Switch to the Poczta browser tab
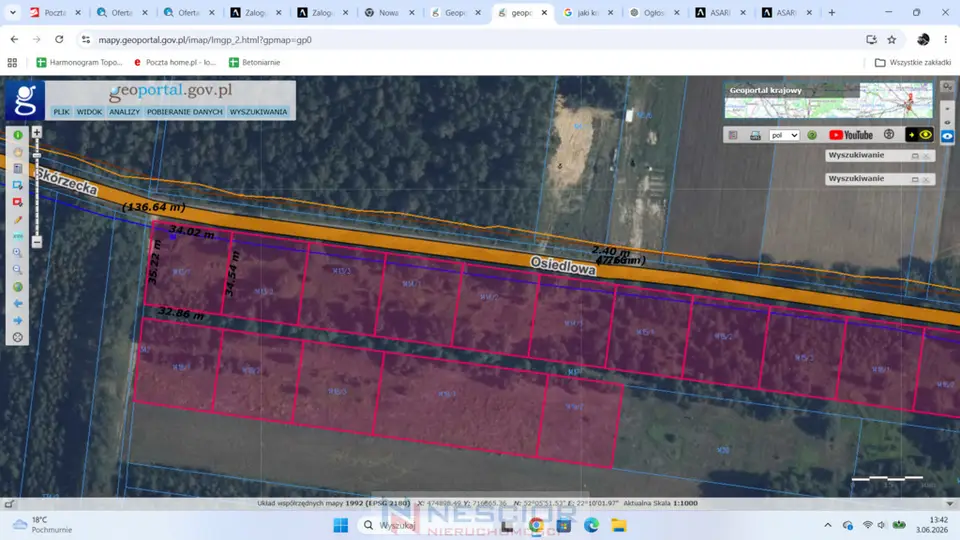The width and height of the screenshot is (960, 540). [x=55, y=12]
